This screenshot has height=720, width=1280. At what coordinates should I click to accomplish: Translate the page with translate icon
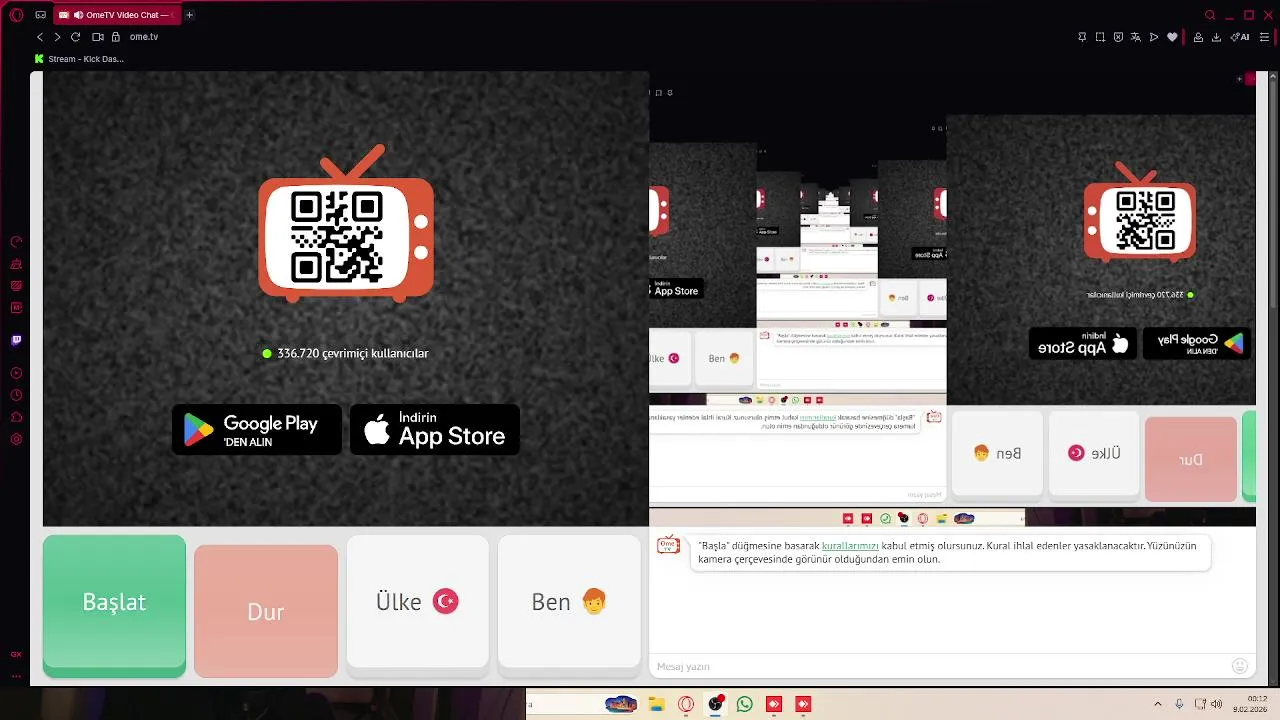pyautogui.click(x=1136, y=37)
